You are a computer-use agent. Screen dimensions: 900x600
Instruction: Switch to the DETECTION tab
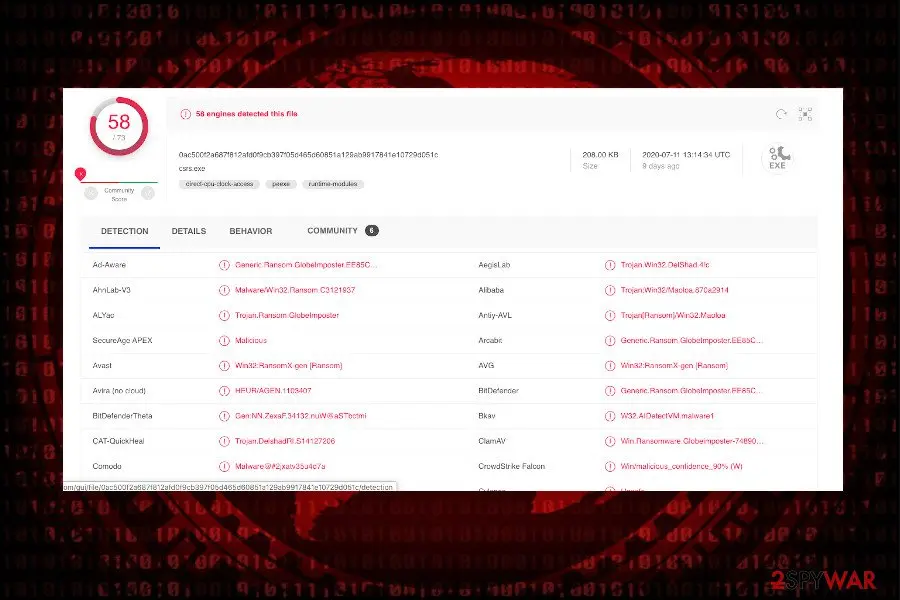tap(125, 231)
